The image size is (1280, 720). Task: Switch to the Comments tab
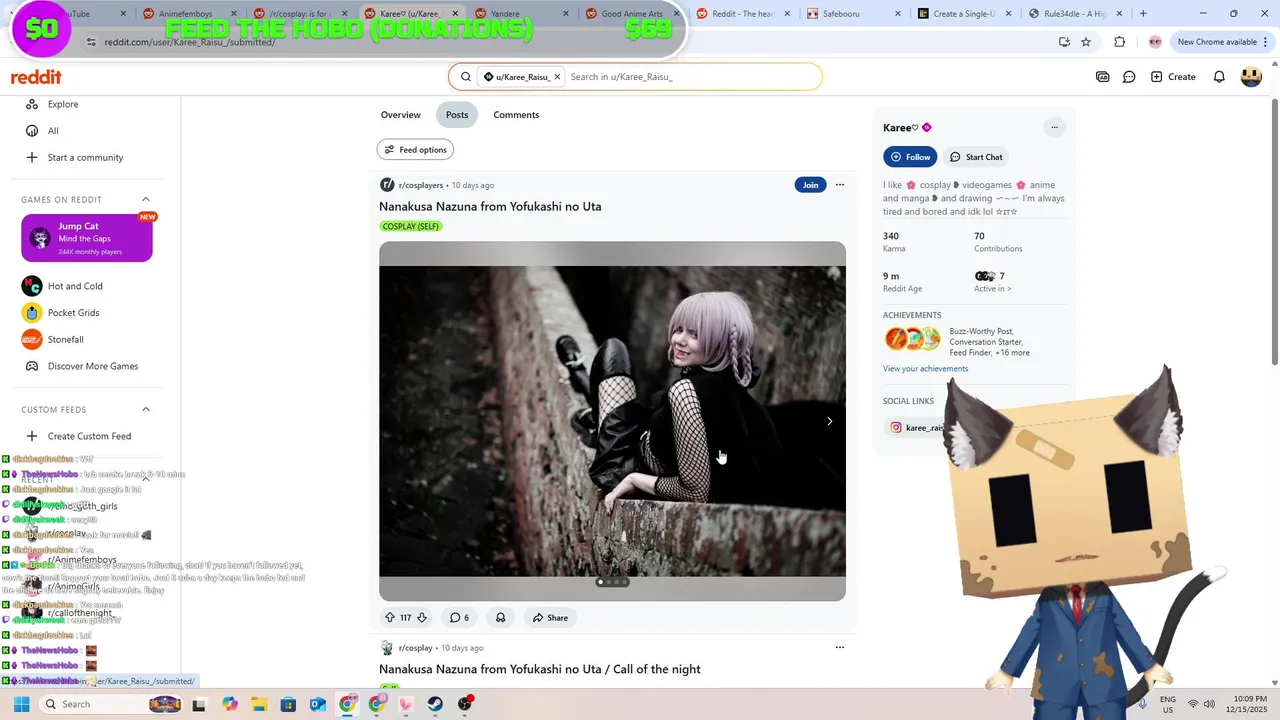(x=516, y=115)
